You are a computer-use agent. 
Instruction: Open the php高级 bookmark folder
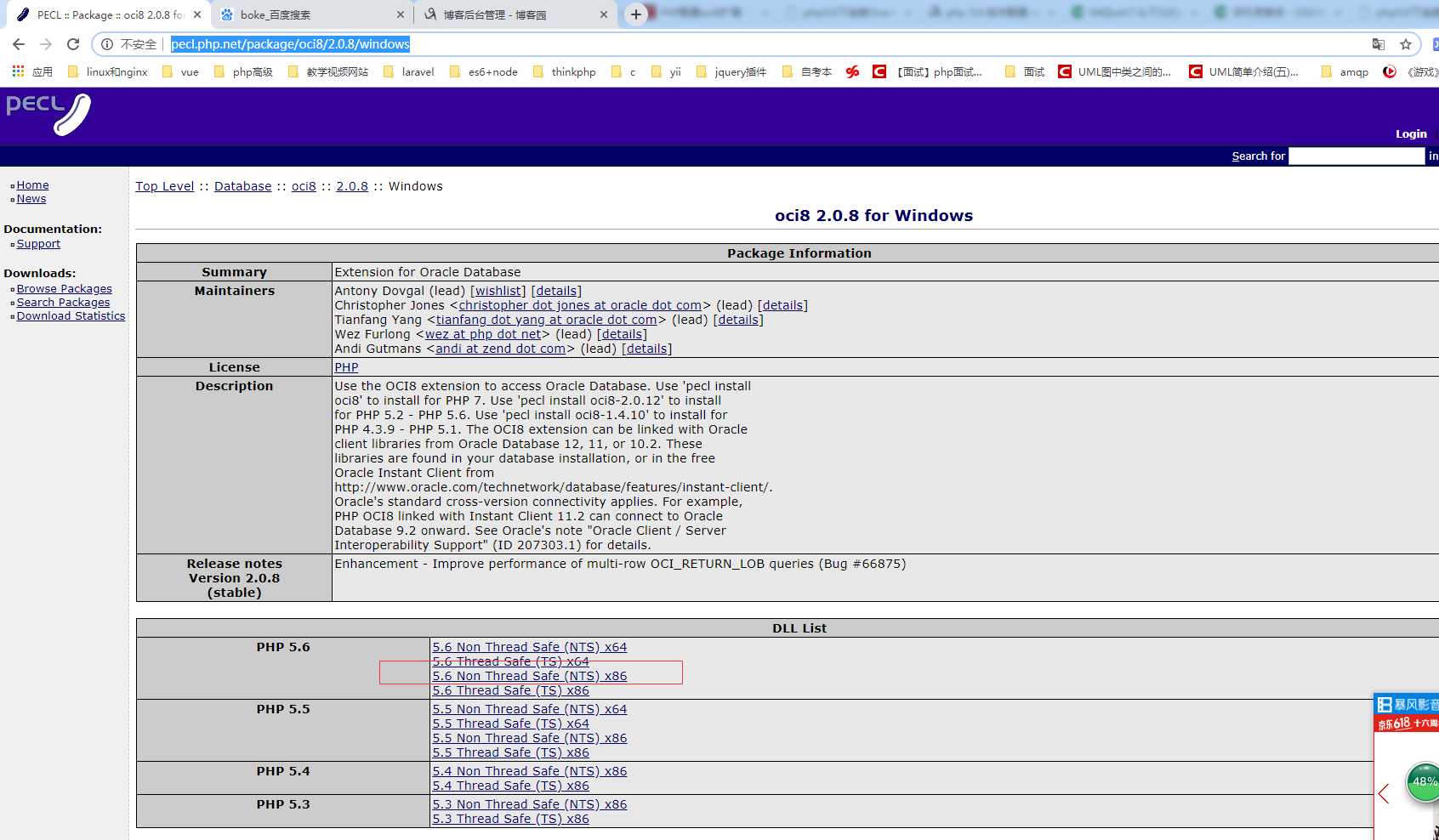tap(243, 71)
